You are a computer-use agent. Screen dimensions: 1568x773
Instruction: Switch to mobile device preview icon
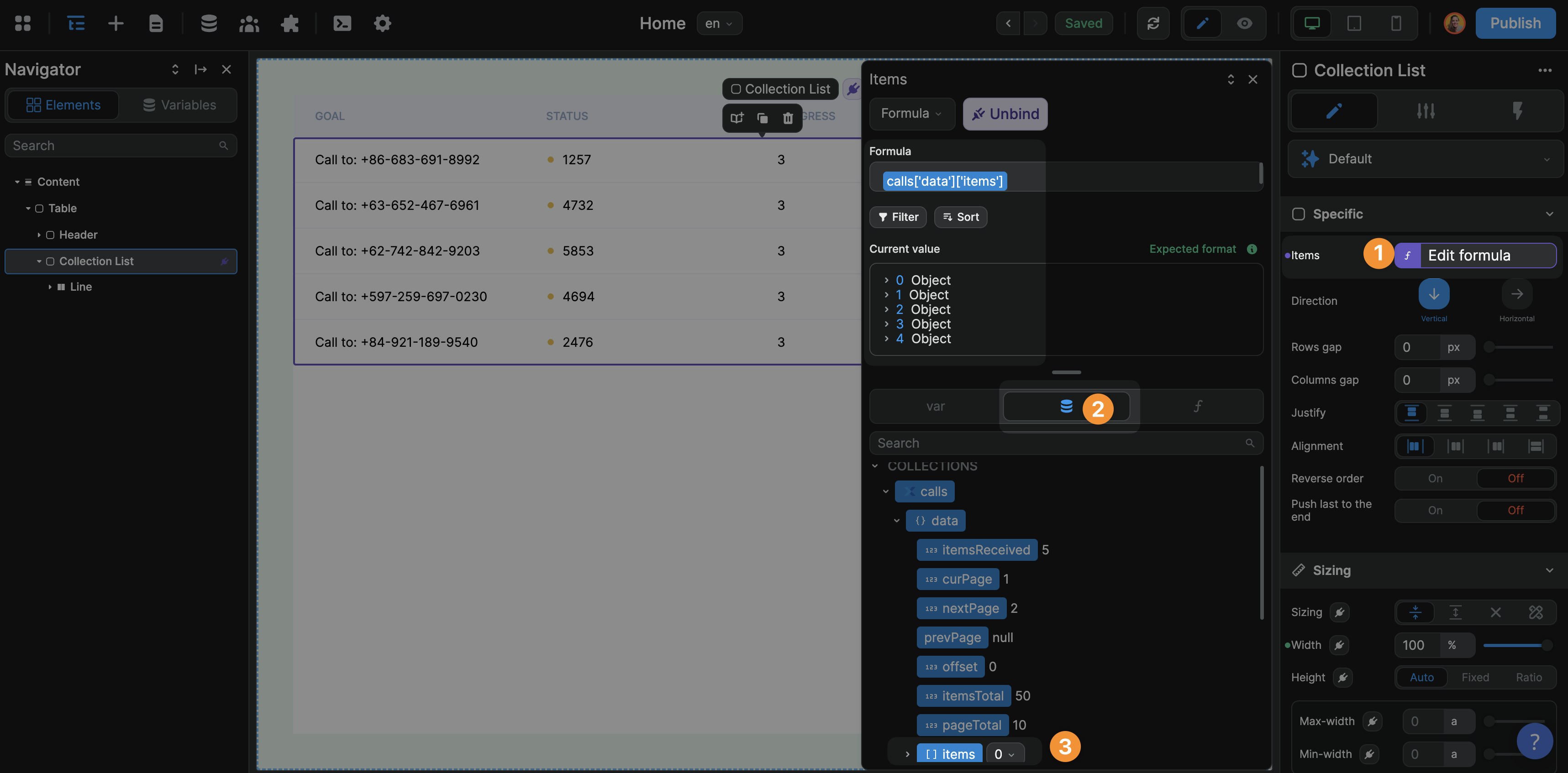[1396, 23]
